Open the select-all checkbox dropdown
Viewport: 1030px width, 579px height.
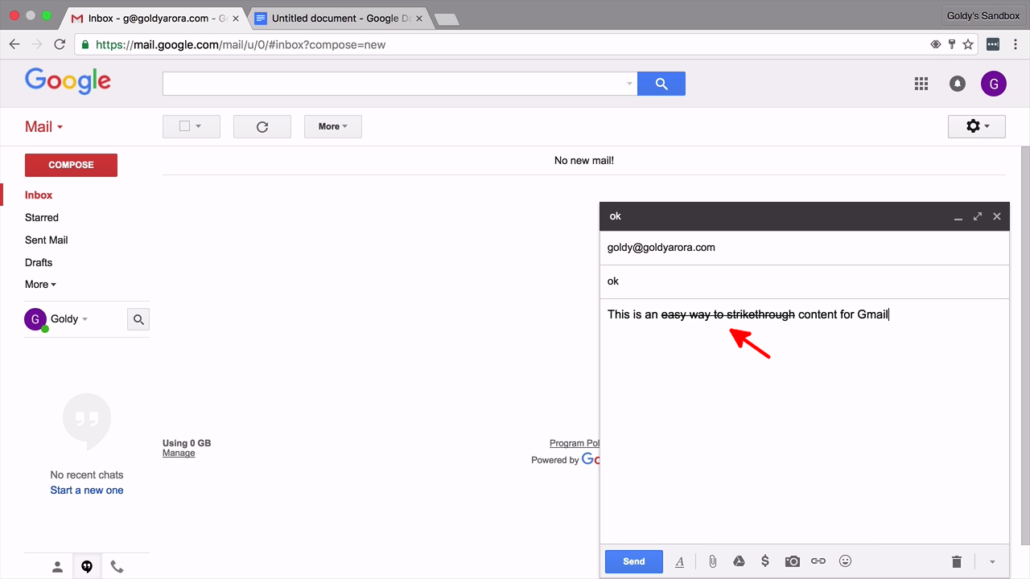click(198, 126)
